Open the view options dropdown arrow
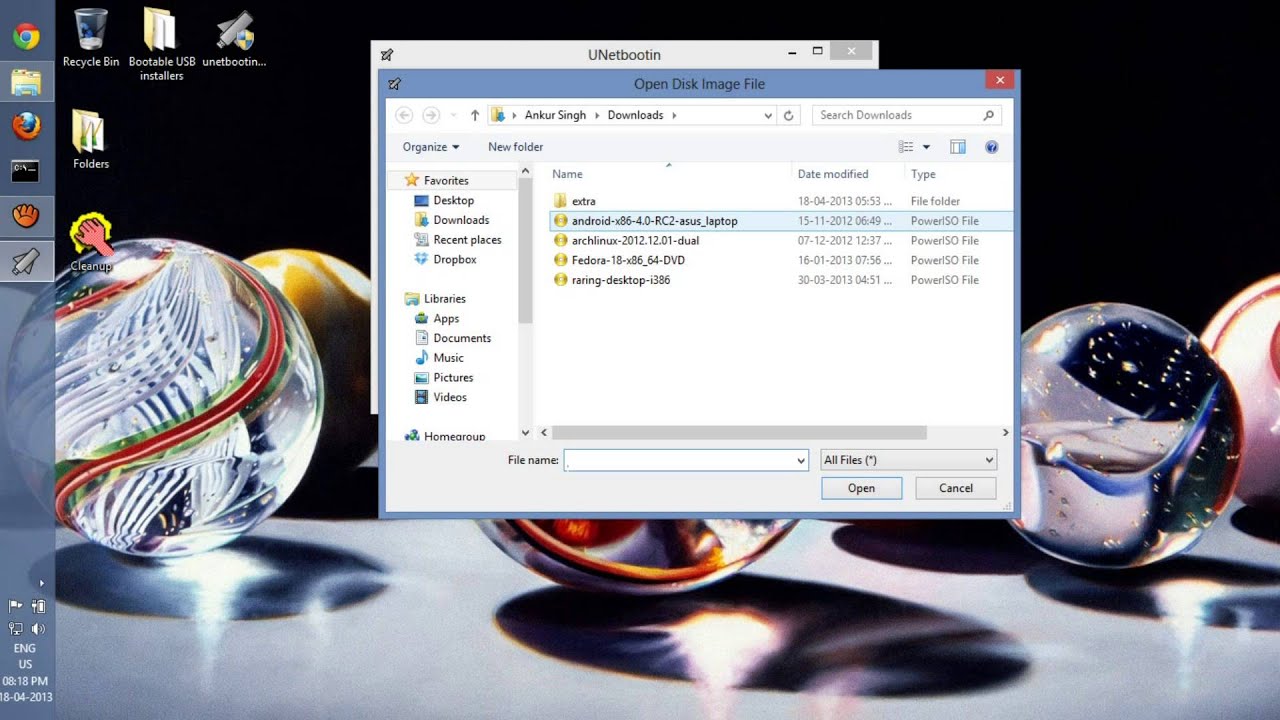 tap(926, 147)
